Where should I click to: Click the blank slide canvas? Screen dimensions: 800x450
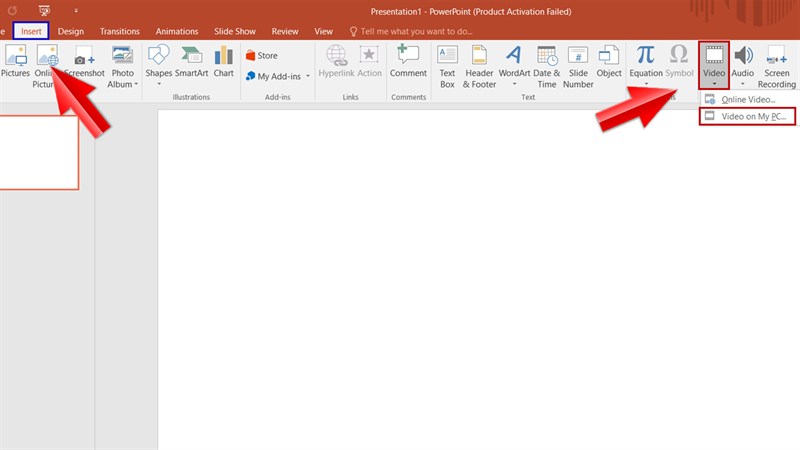479,280
